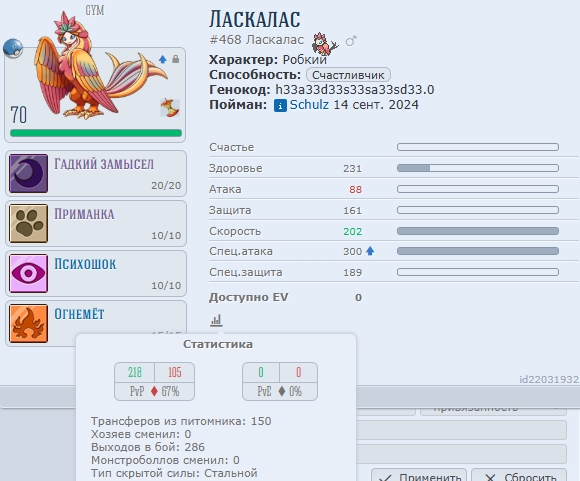Click the Доступно EV value
Image resolution: width=580 pixels, height=481 pixels.
click(x=358, y=297)
